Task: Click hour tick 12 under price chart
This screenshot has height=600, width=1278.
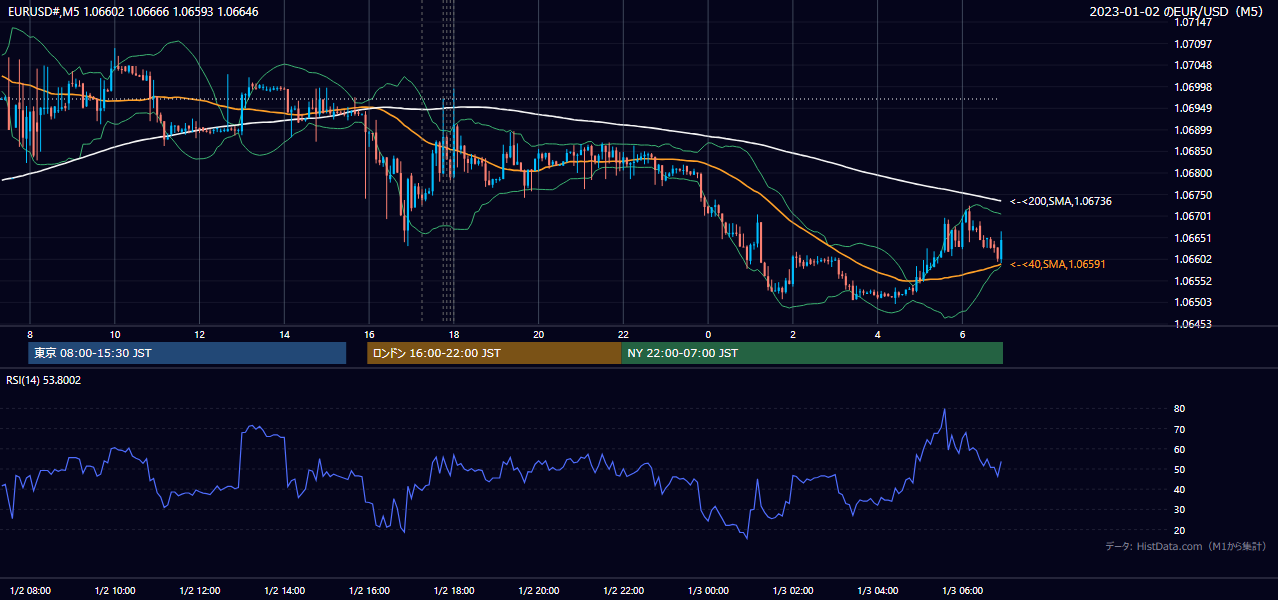Action: coord(200,334)
